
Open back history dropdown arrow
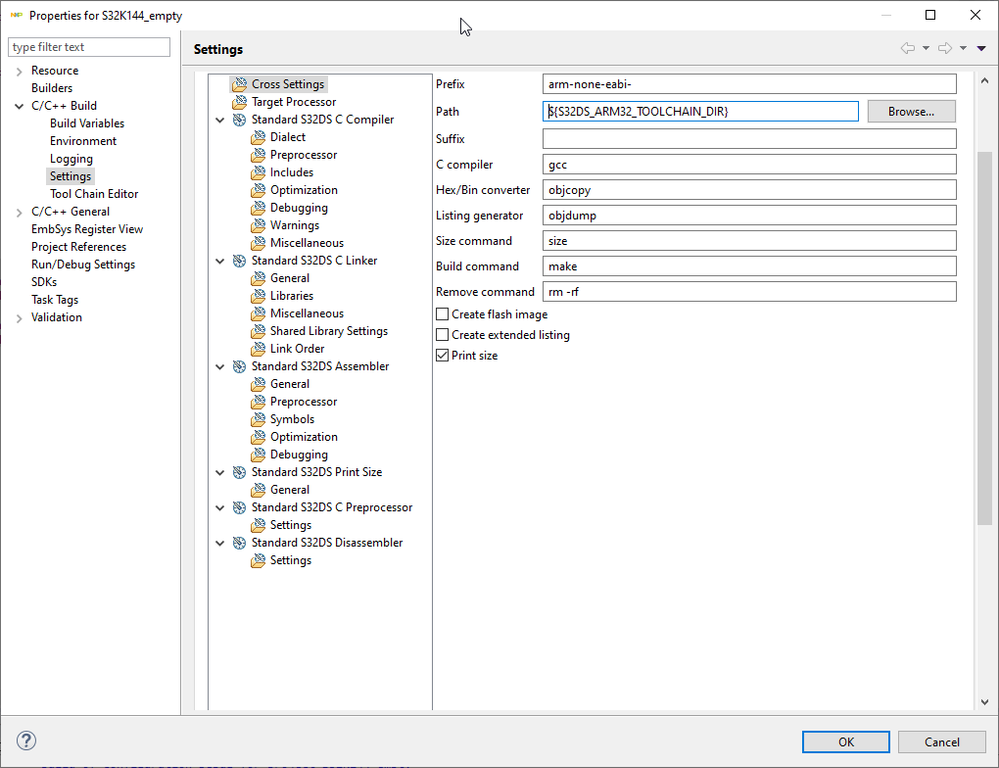[926, 48]
